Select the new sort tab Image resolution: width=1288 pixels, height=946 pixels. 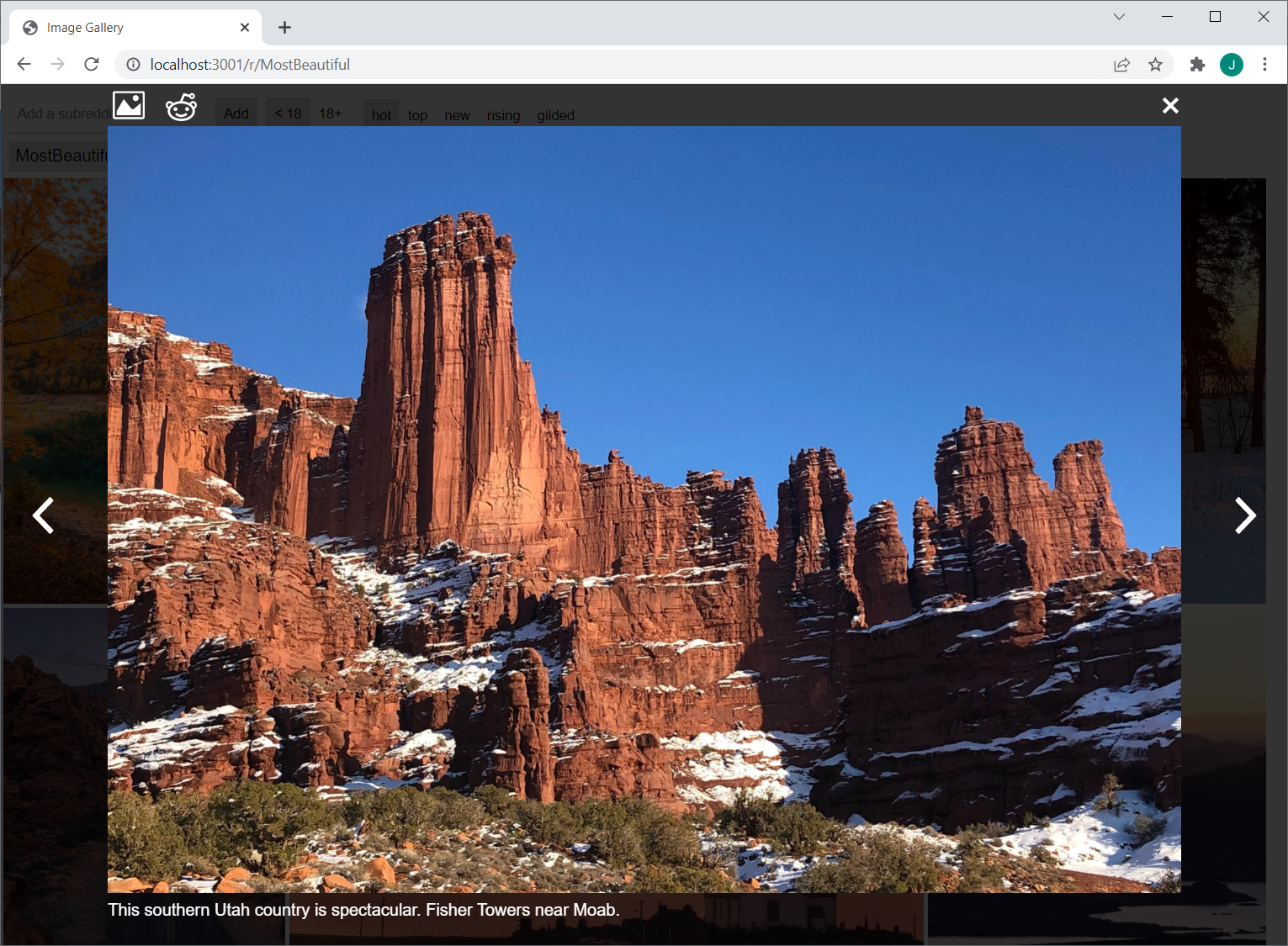457,115
